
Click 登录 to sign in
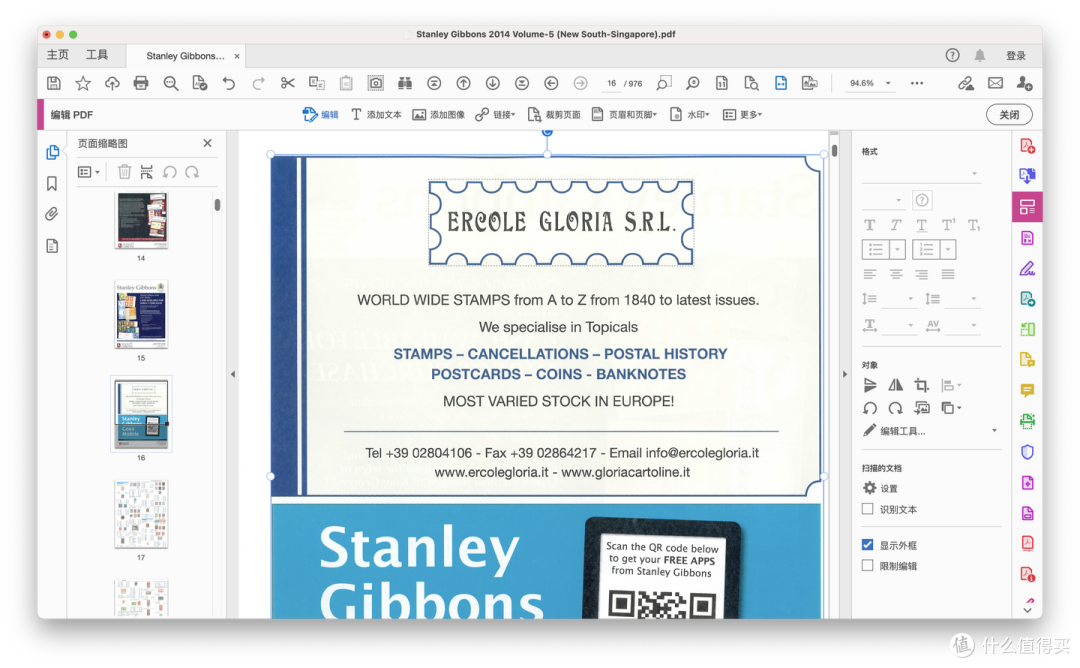[1016, 56]
